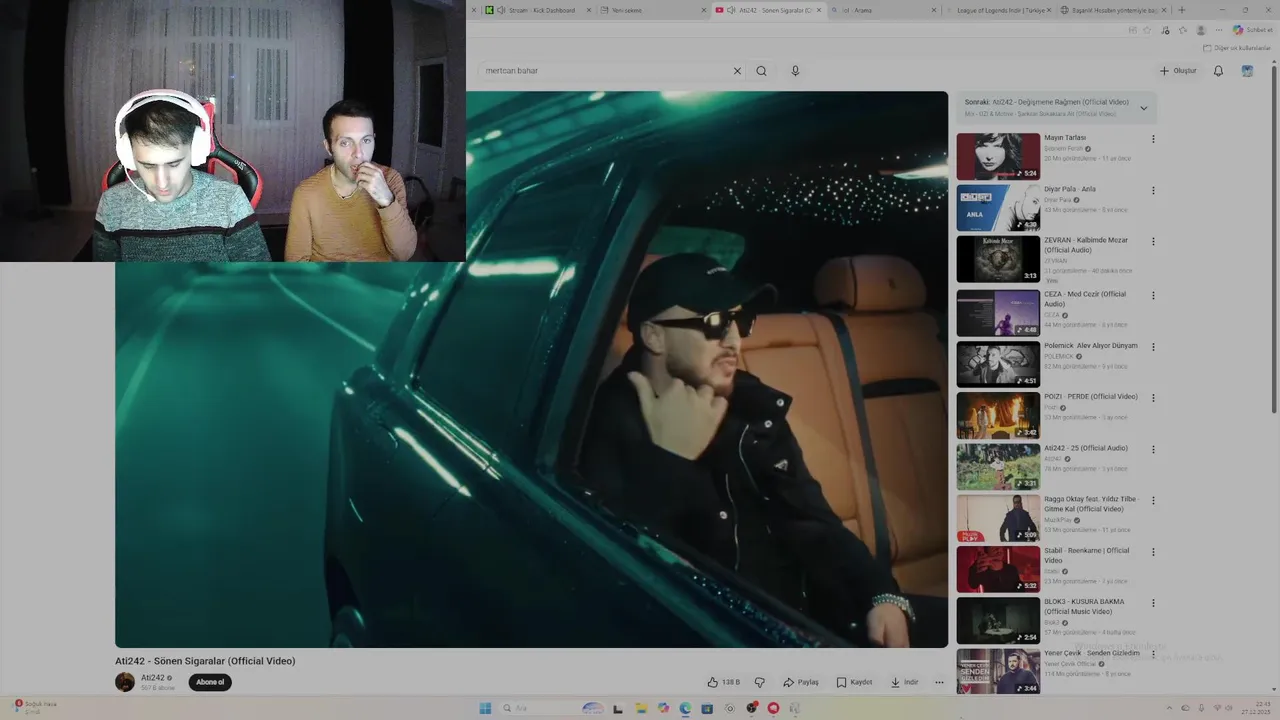Click the Kaydet save button
Screen dimensions: 1280x720
click(x=855, y=682)
